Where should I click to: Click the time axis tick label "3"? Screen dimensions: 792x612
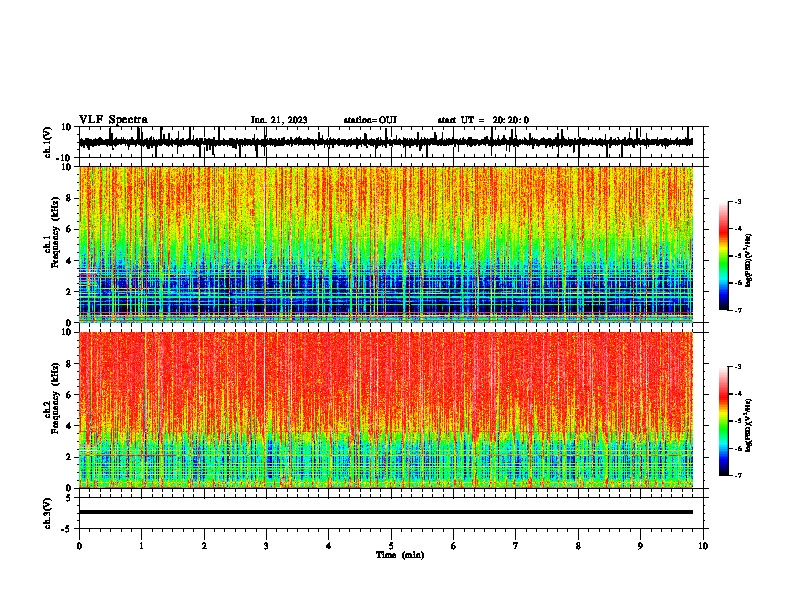tap(266, 545)
